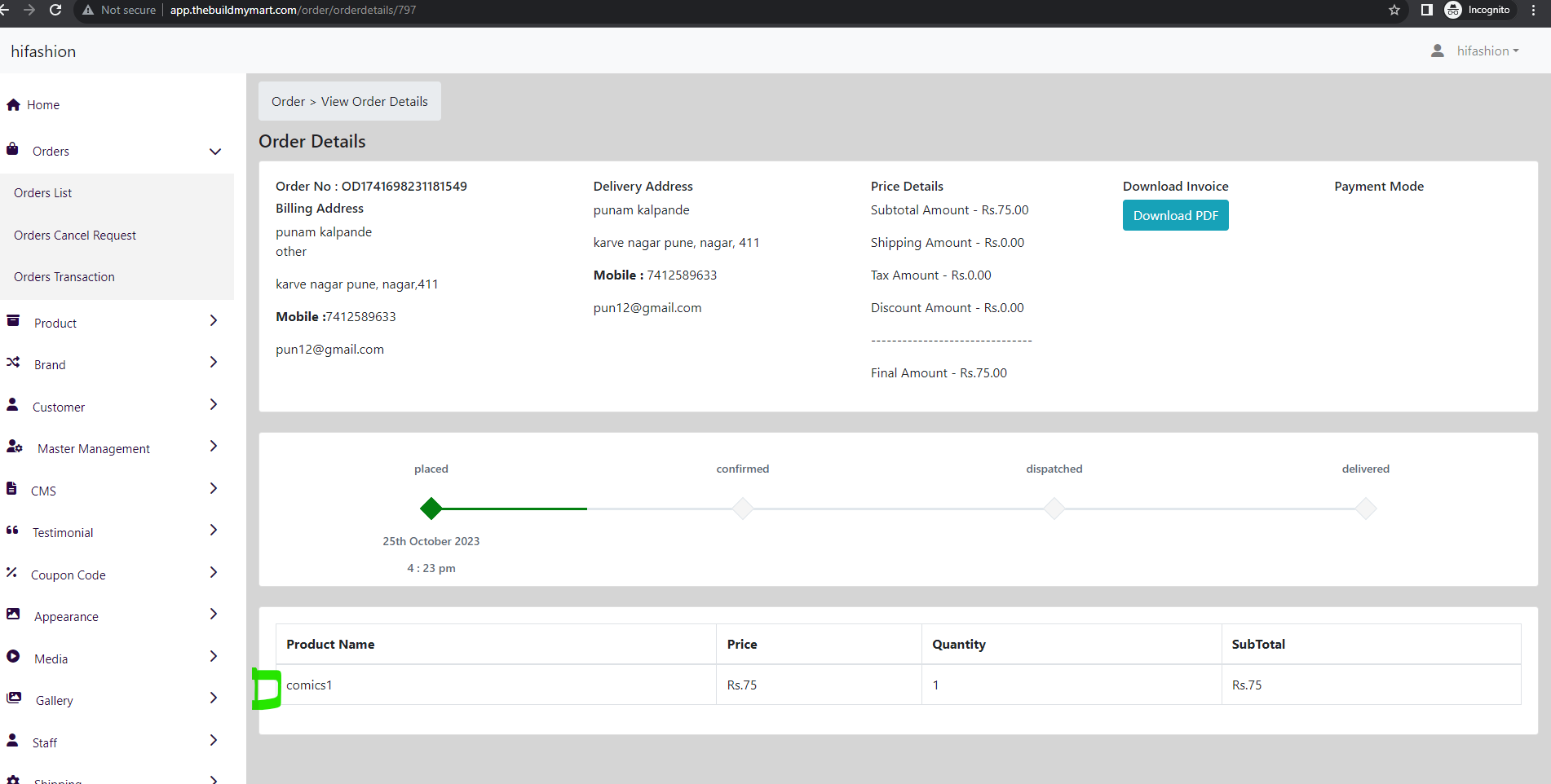
Task: Click the pun12@gmail.com delivery email
Action: click(x=647, y=308)
